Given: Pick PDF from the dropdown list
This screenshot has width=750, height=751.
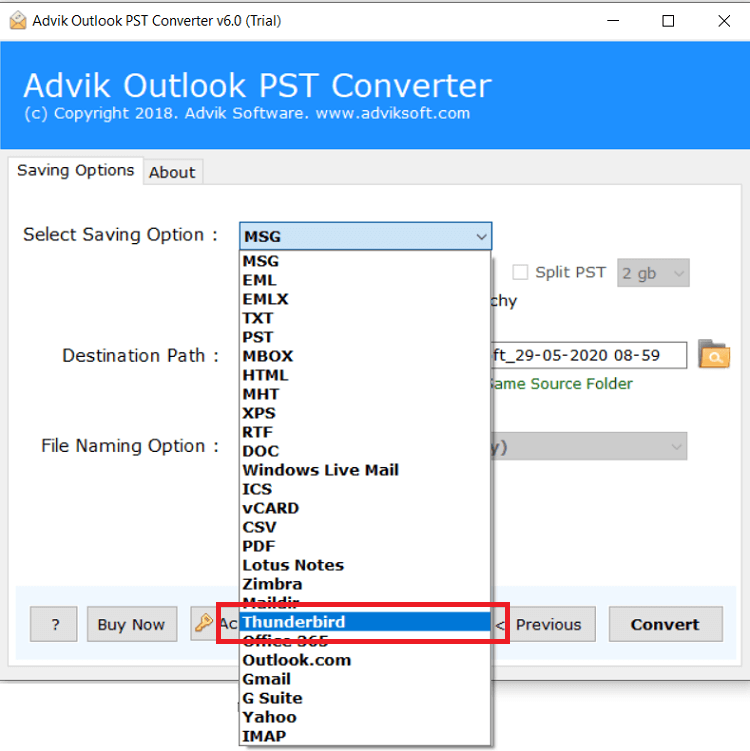Looking at the screenshot, I should [259, 546].
